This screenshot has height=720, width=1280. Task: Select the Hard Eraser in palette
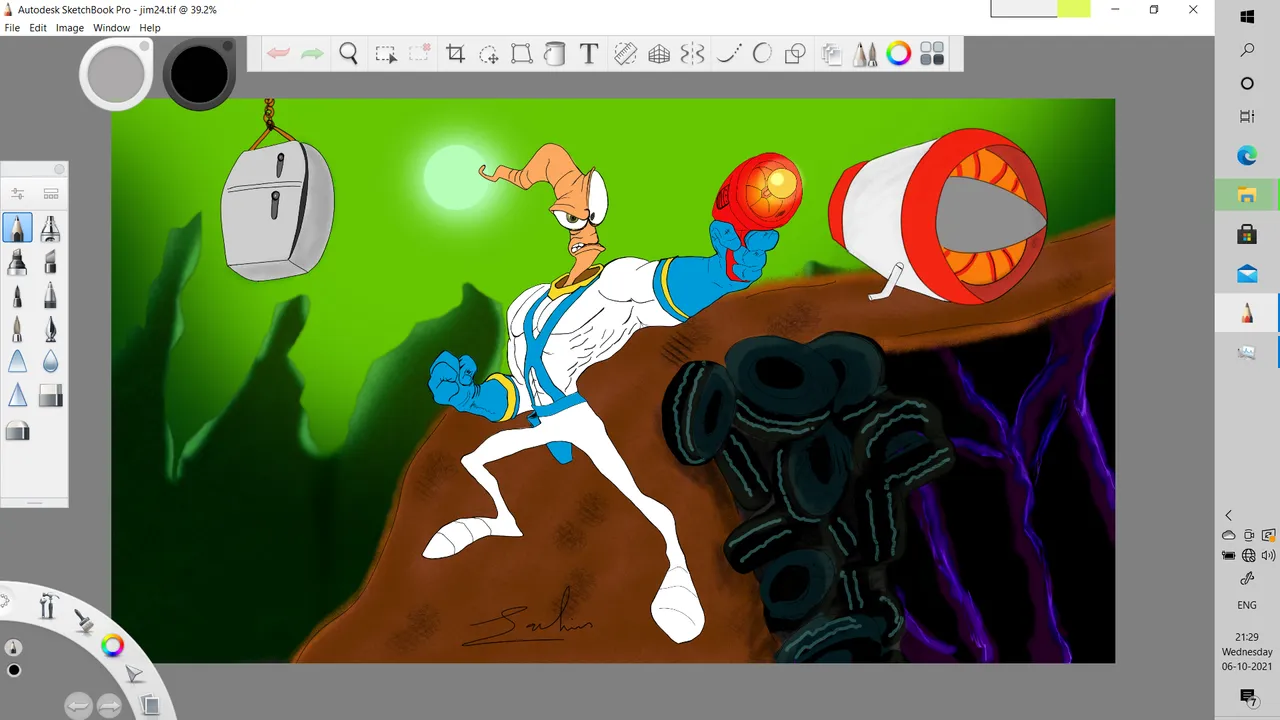click(50, 396)
